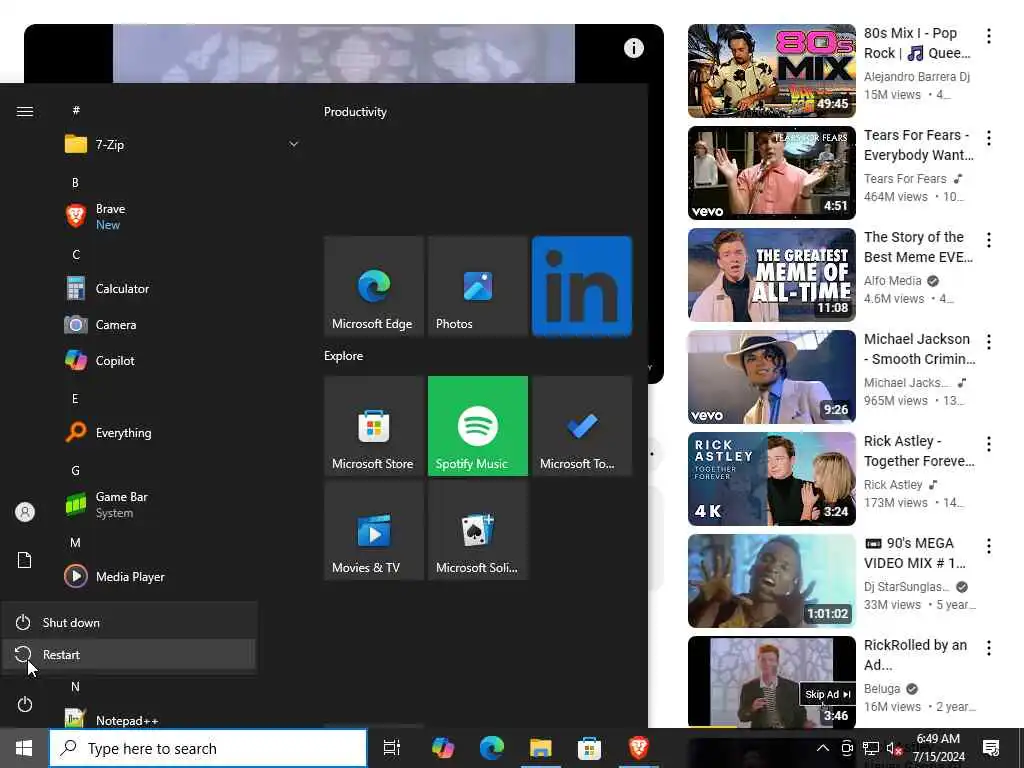
Task: Open more options for Tears For Fears video
Action: tap(989, 138)
